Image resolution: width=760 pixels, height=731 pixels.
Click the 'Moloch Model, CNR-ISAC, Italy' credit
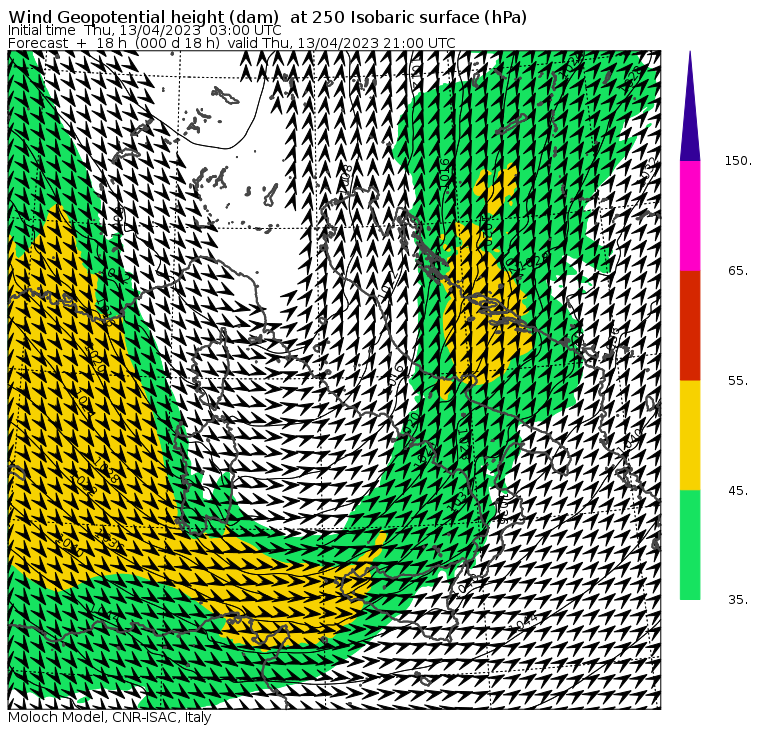[110, 717]
